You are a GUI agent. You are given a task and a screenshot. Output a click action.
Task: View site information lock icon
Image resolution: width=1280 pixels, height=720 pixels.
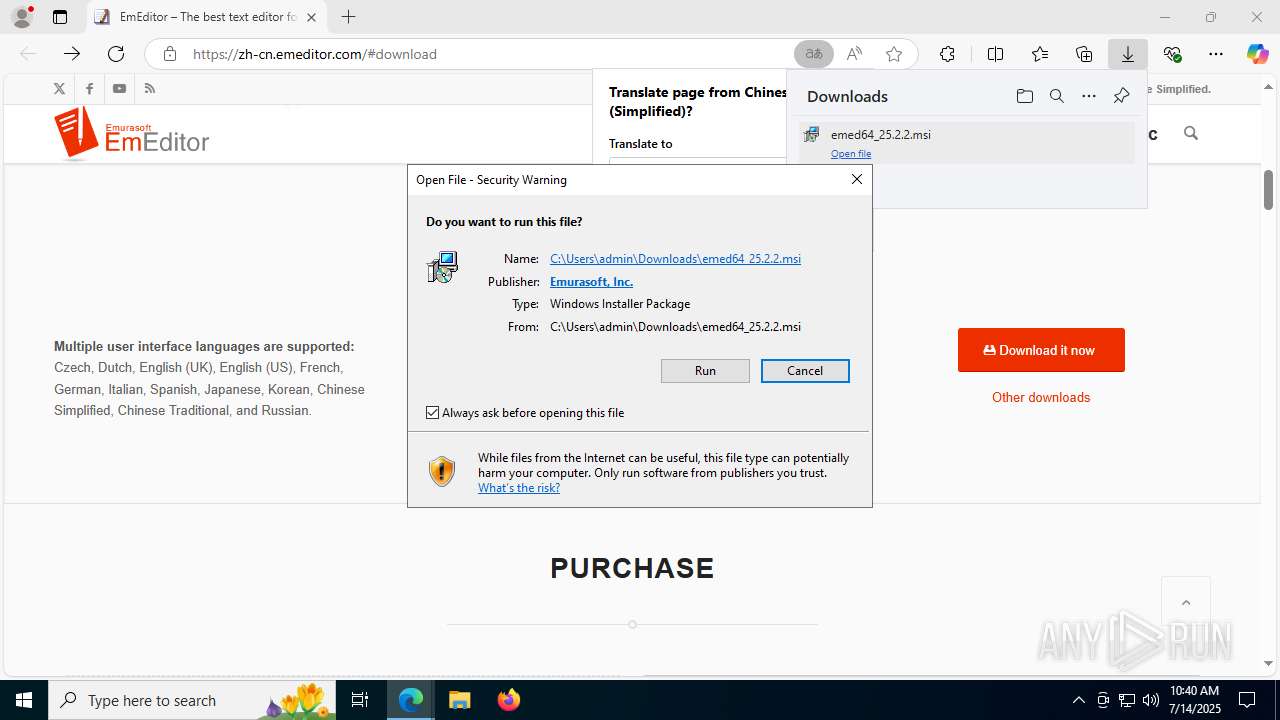coord(170,54)
